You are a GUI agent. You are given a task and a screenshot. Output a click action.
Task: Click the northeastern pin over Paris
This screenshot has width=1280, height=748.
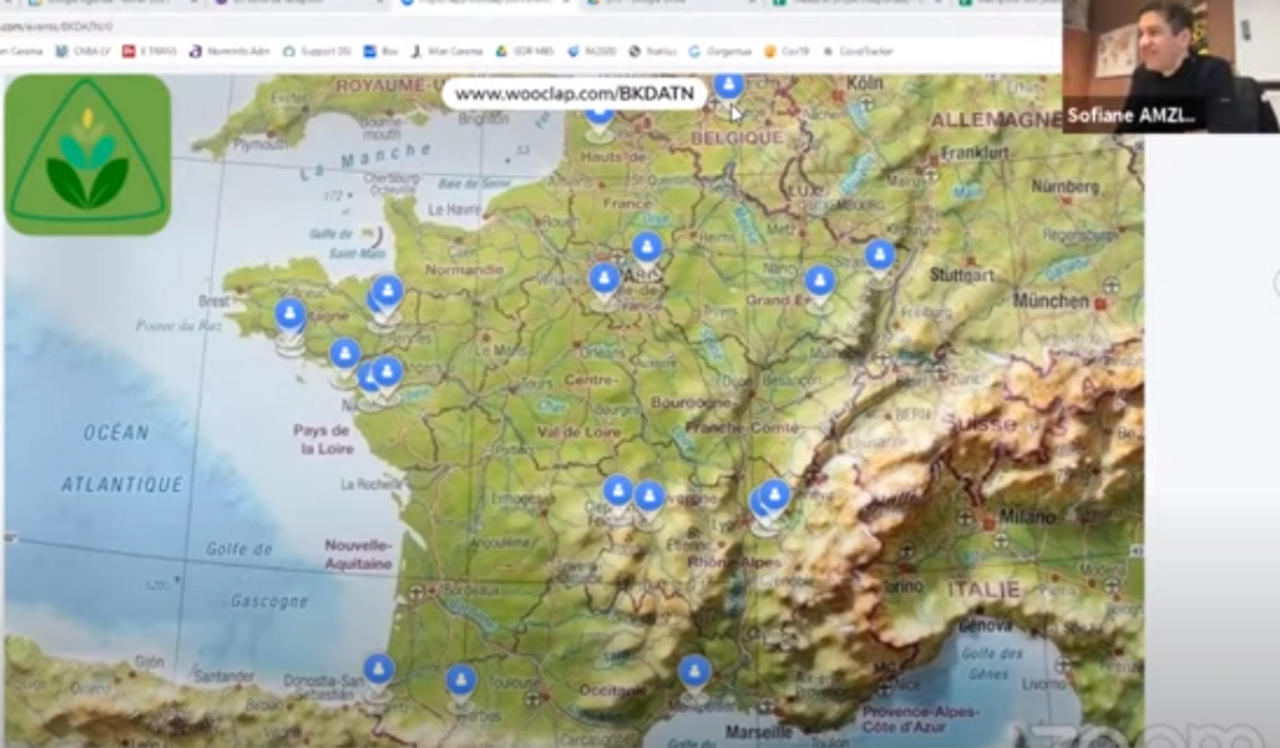648,248
